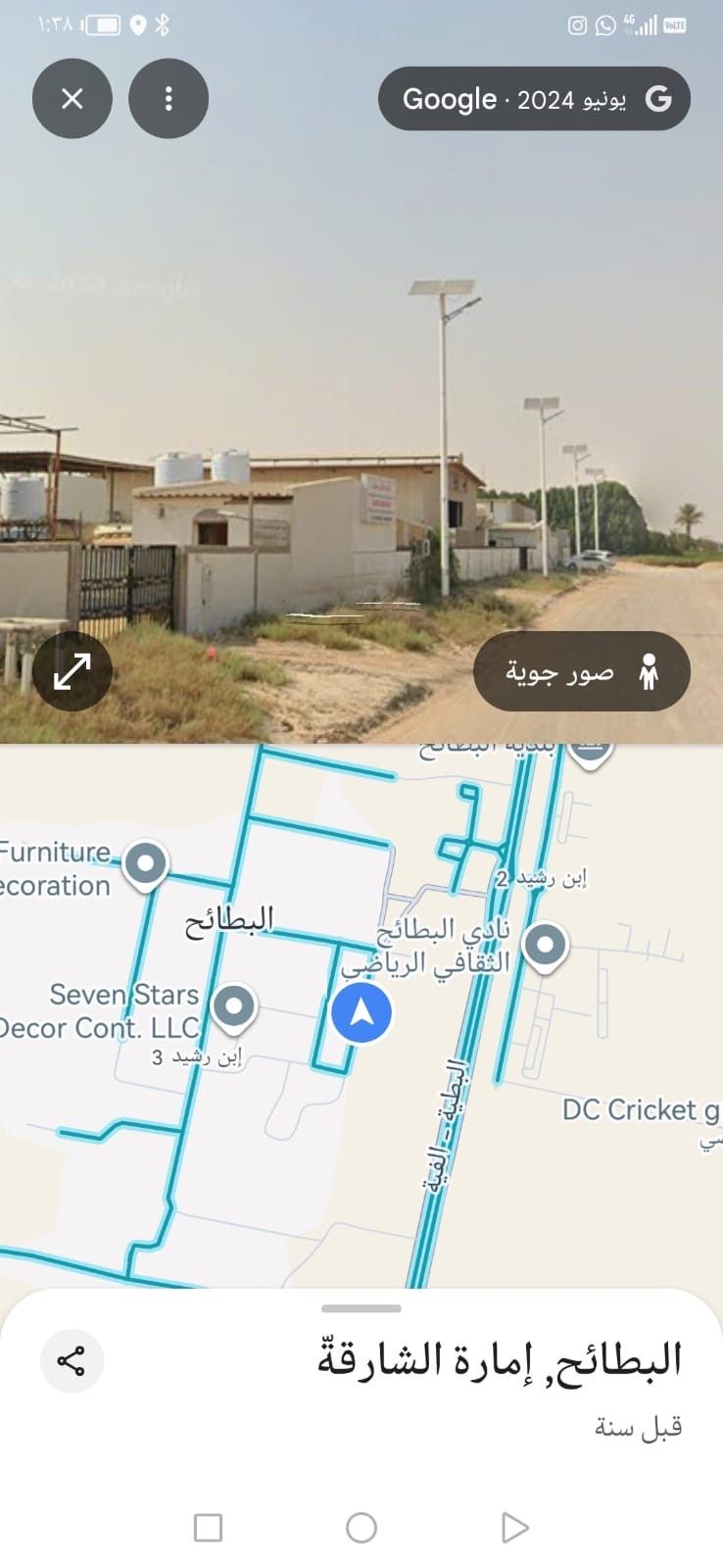Tap the Android home circle button
723x1568 pixels.
click(361, 1527)
